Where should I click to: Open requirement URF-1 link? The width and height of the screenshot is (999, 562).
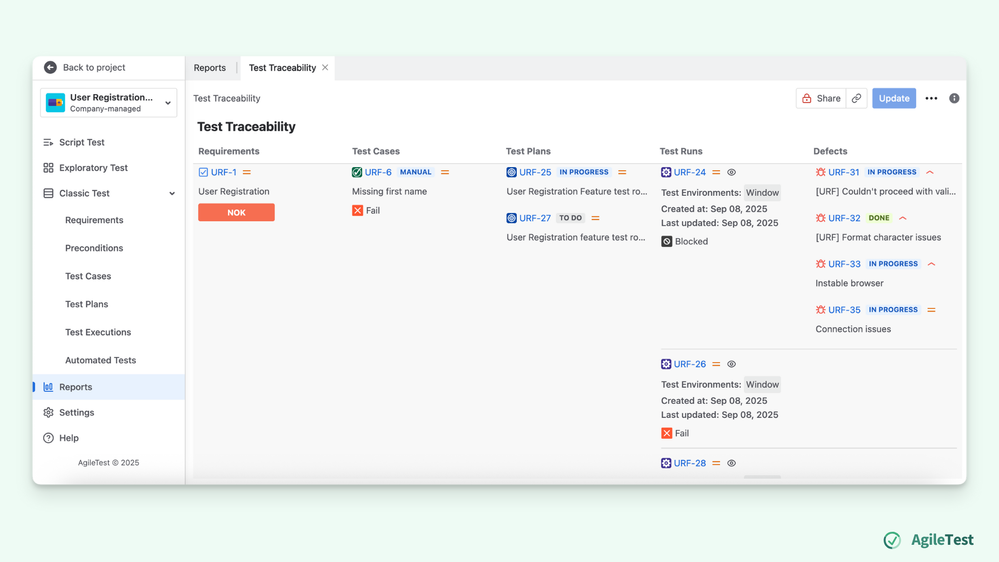224,172
